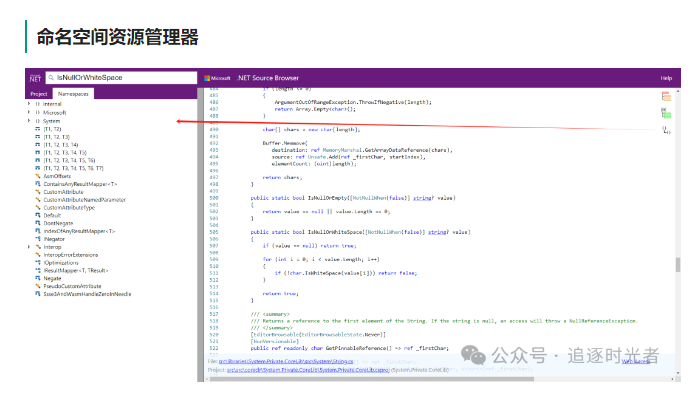The height and width of the screenshot is (399, 693).
Task: Click the namespace explorer braces icon at right
Action: (x=666, y=130)
